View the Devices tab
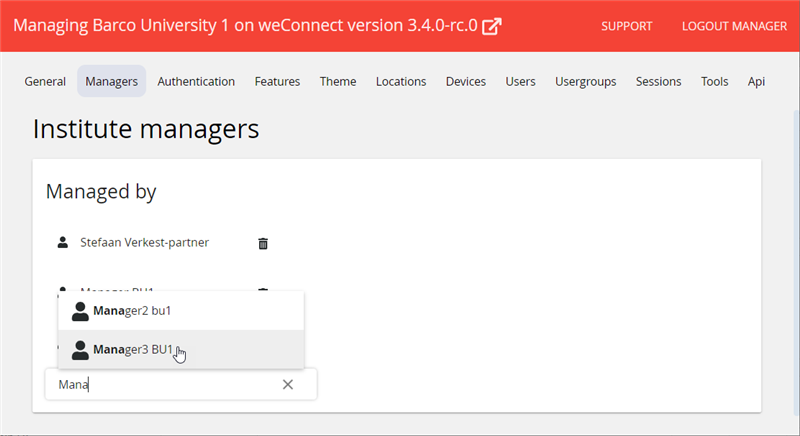 point(466,82)
